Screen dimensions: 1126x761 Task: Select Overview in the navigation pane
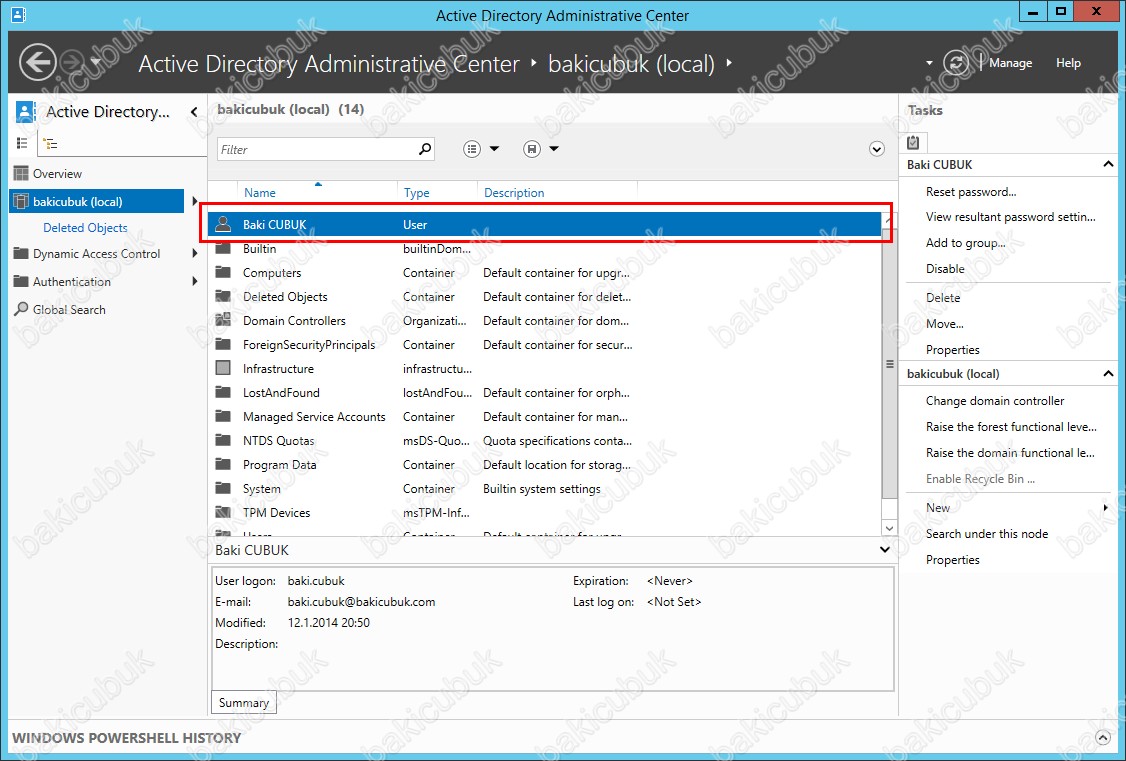point(57,174)
